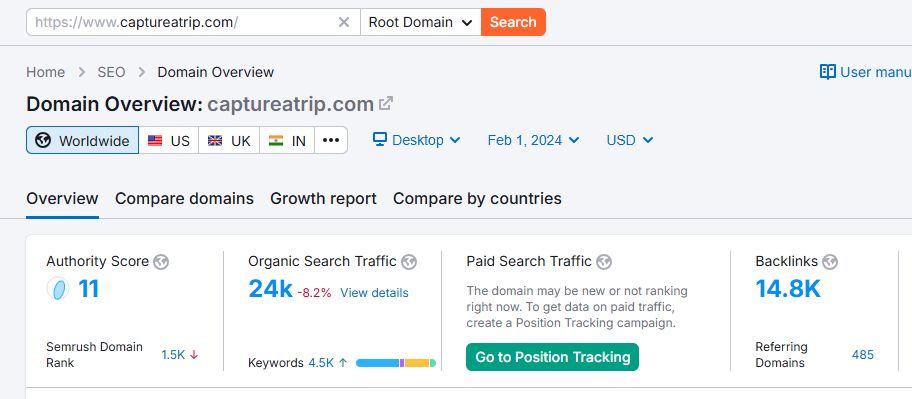Viewport: 912px width, 399px height.
Task: Clear the domain search field with the X icon
Action: [x=344, y=22]
